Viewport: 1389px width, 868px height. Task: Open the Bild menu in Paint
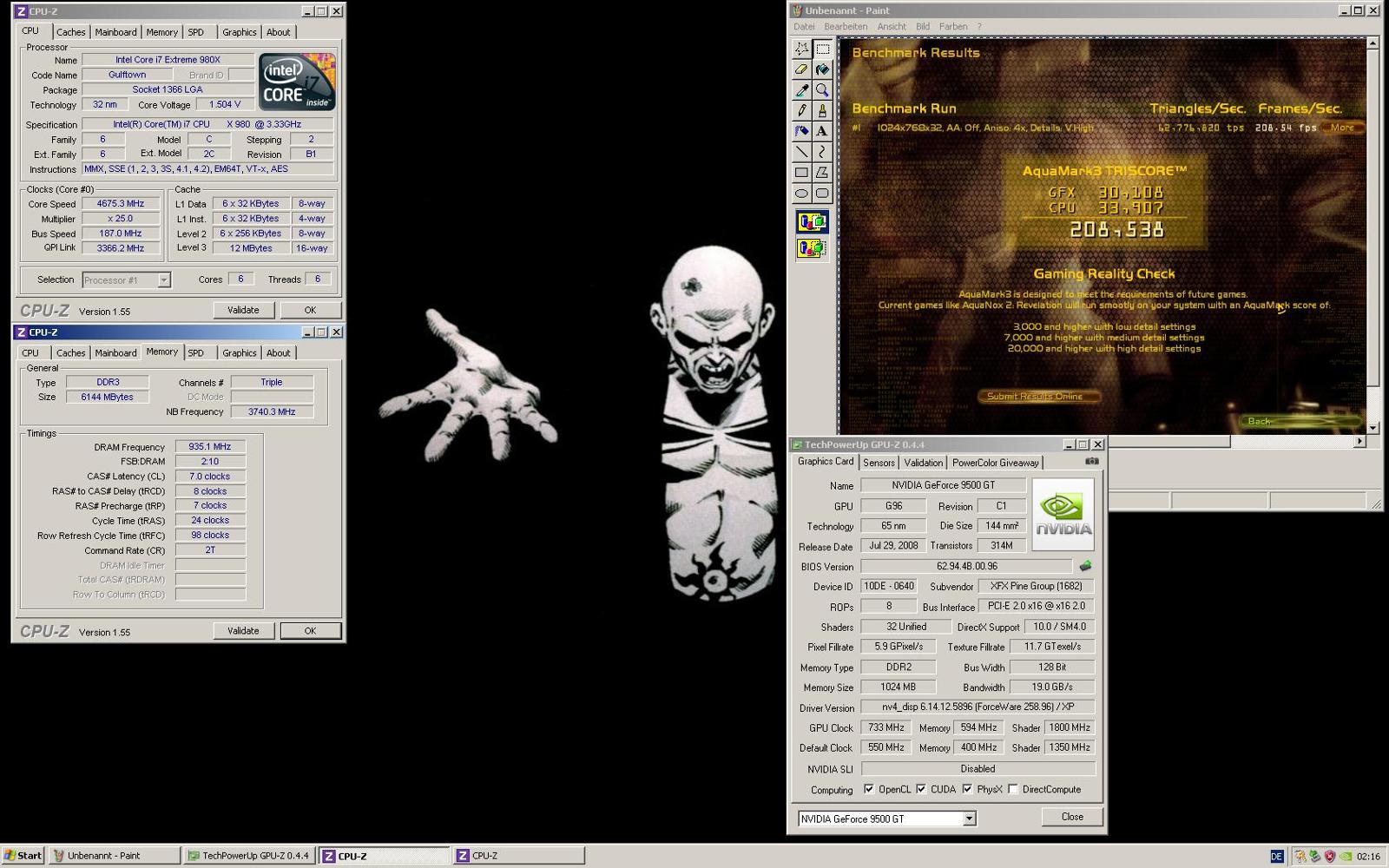point(923,27)
